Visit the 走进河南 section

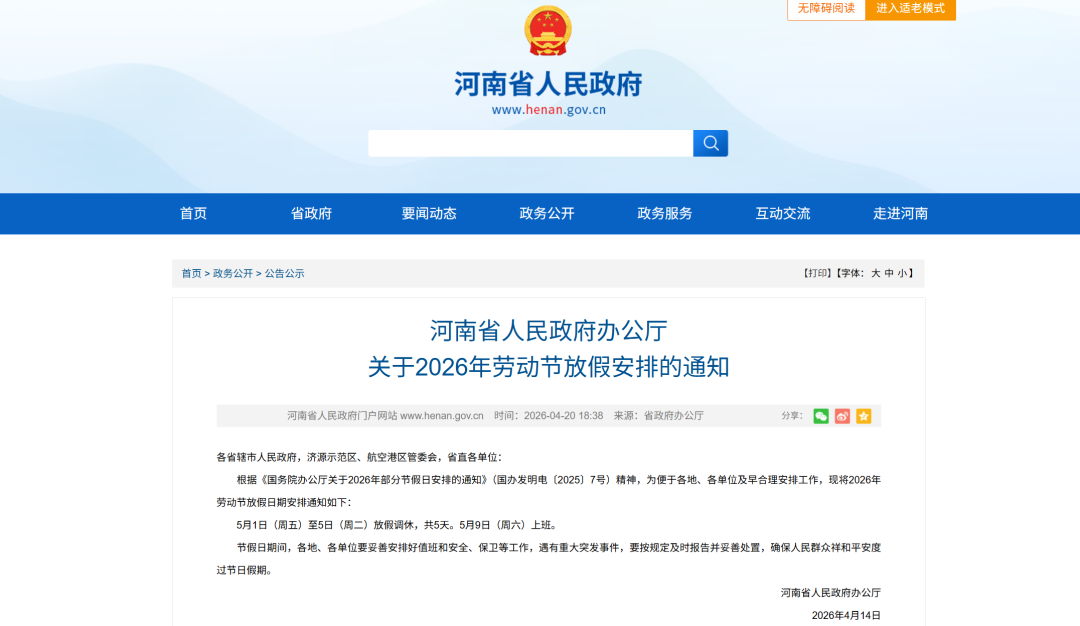[900, 213]
